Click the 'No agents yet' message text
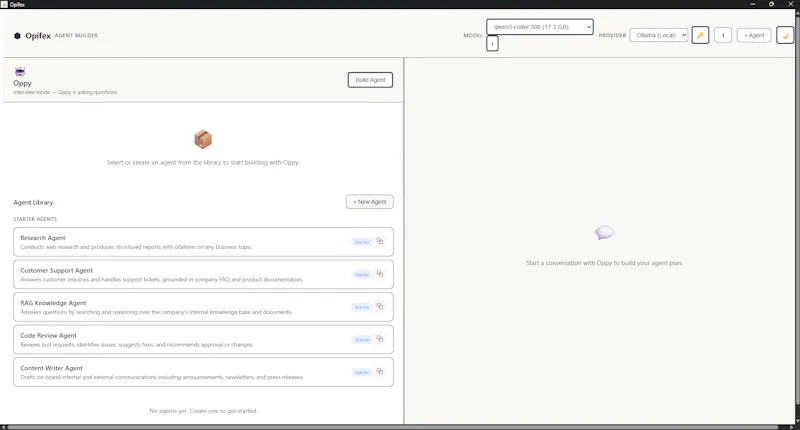800x430 pixels. pos(203,411)
